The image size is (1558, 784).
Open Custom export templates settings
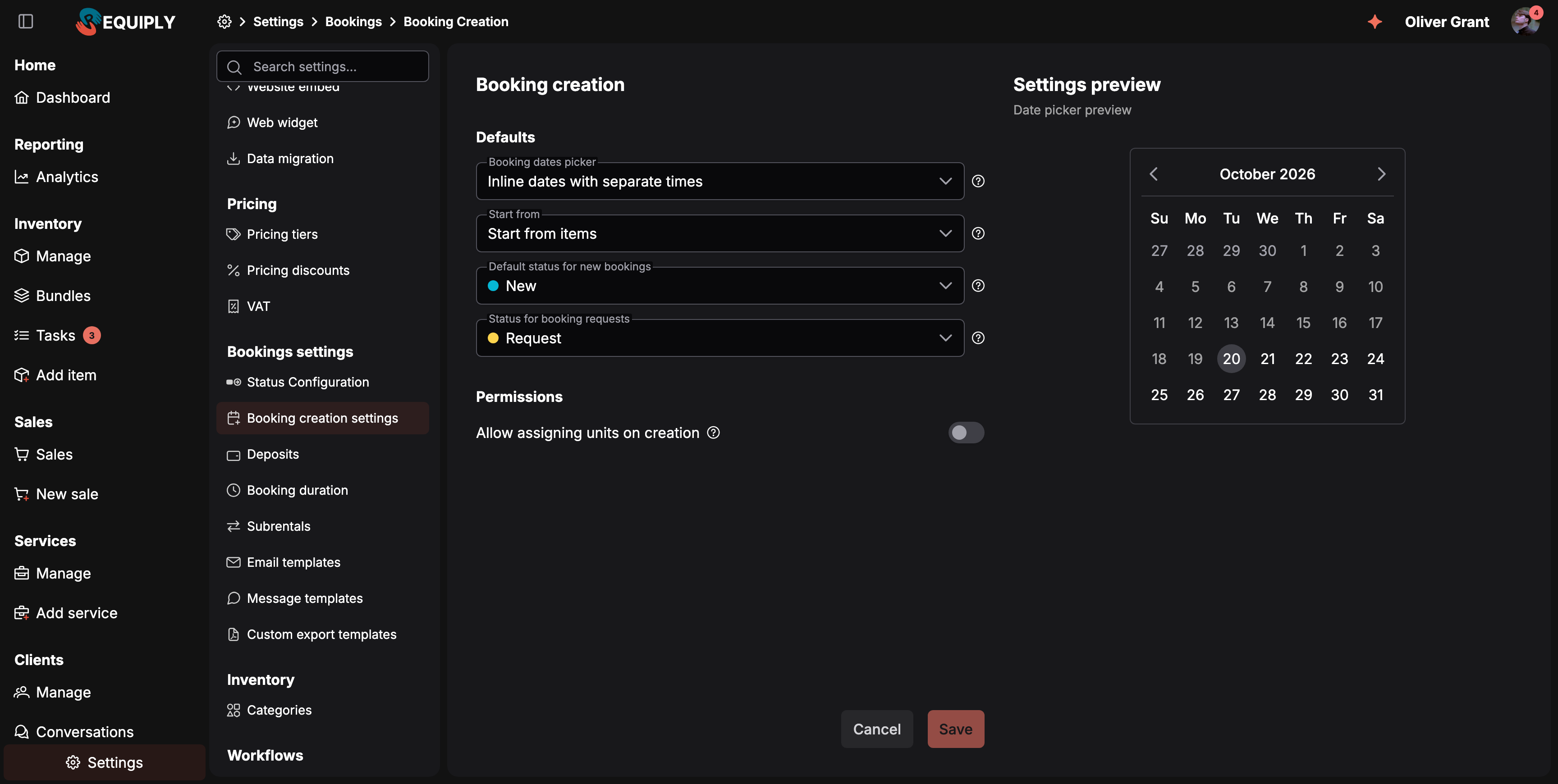coord(323,635)
